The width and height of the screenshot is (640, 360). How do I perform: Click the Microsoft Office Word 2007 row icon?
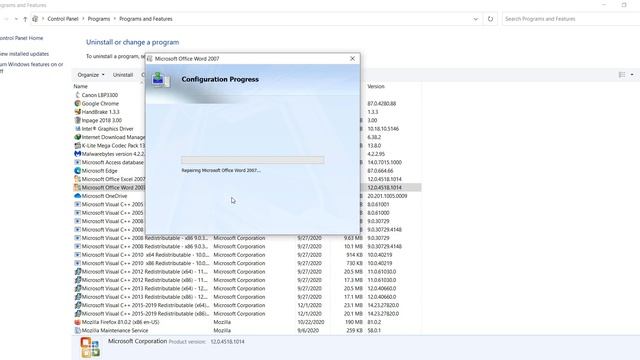(x=78, y=187)
